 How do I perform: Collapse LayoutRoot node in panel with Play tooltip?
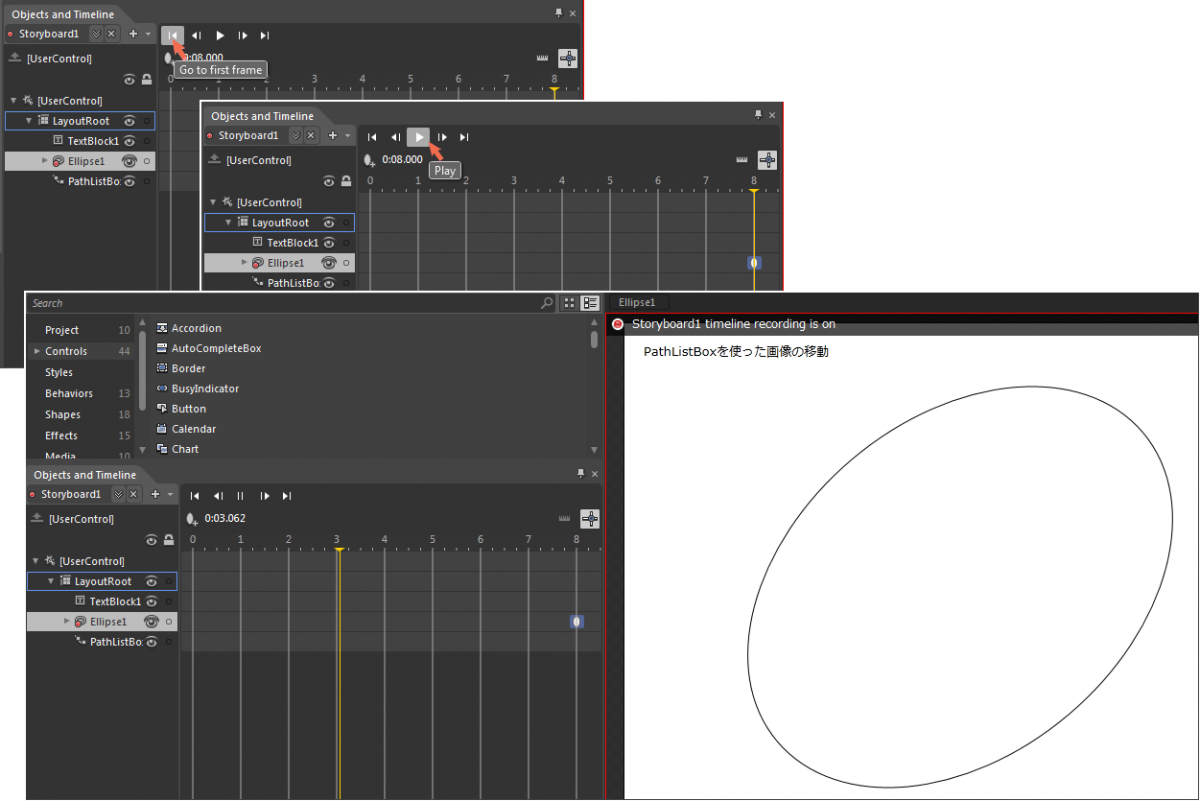[229, 222]
